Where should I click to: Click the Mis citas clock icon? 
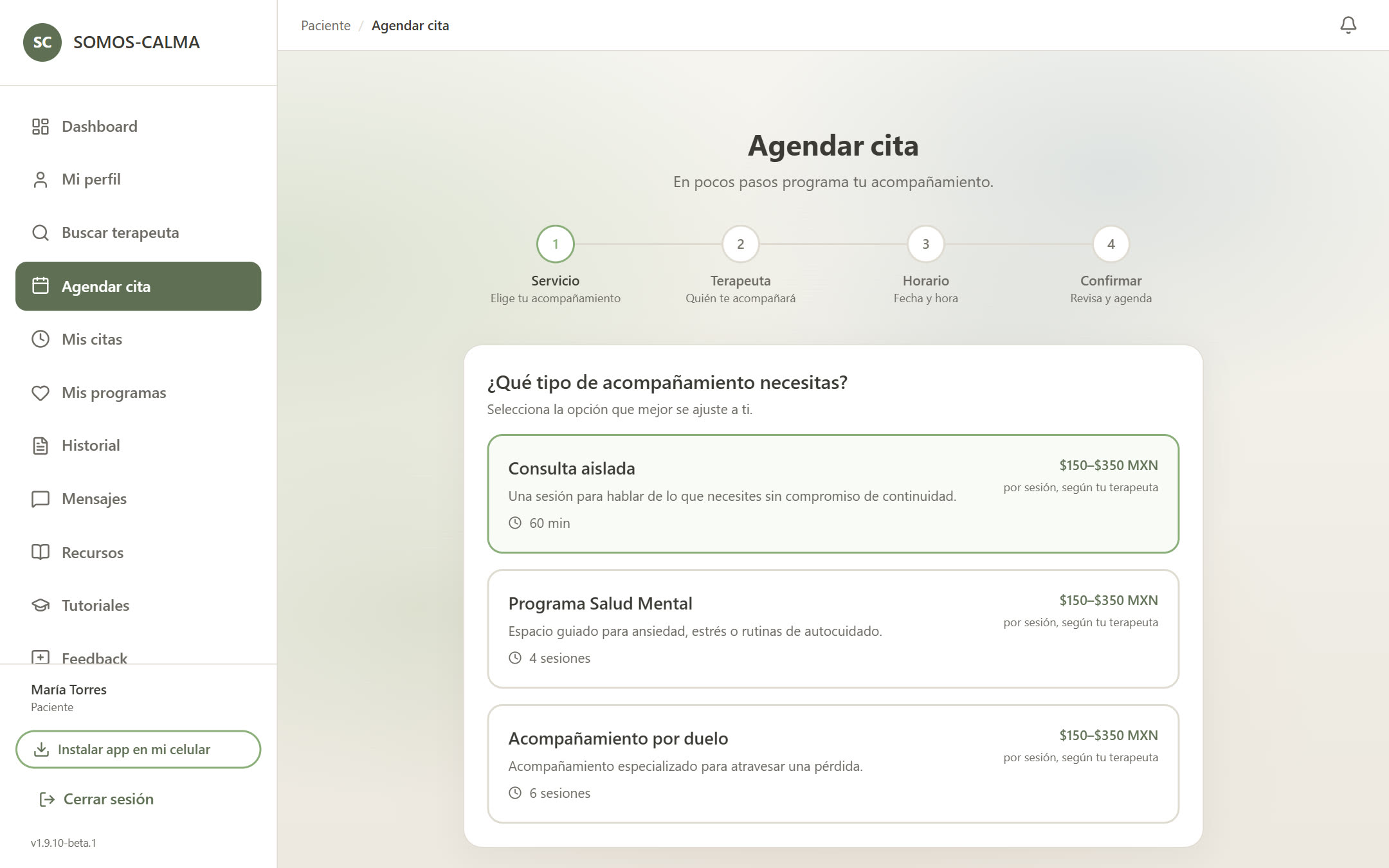41,339
